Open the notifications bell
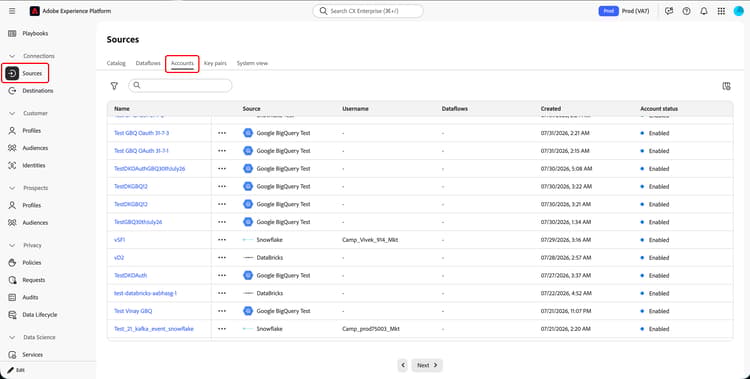 point(704,11)
